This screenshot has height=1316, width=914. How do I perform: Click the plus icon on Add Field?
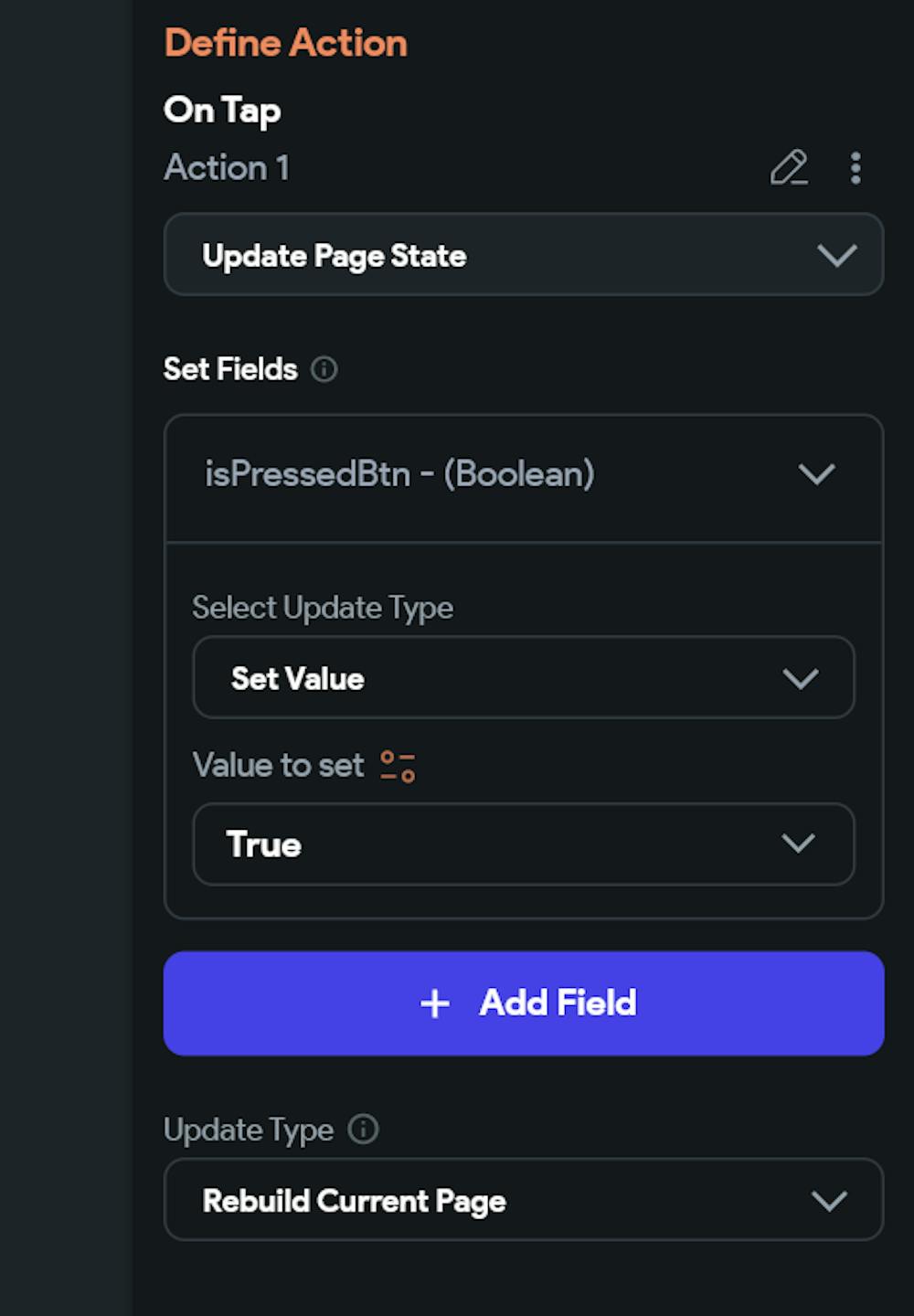(x=435, y=1003)
